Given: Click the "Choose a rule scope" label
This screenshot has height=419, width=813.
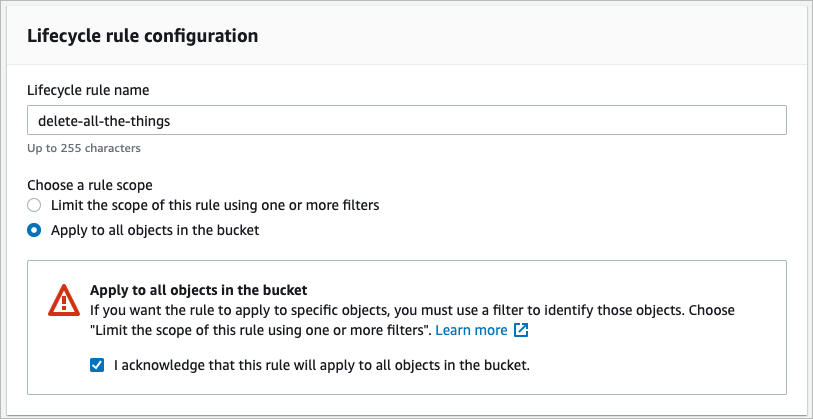Looking at the screenshot, I should click(x=93, y=184).
